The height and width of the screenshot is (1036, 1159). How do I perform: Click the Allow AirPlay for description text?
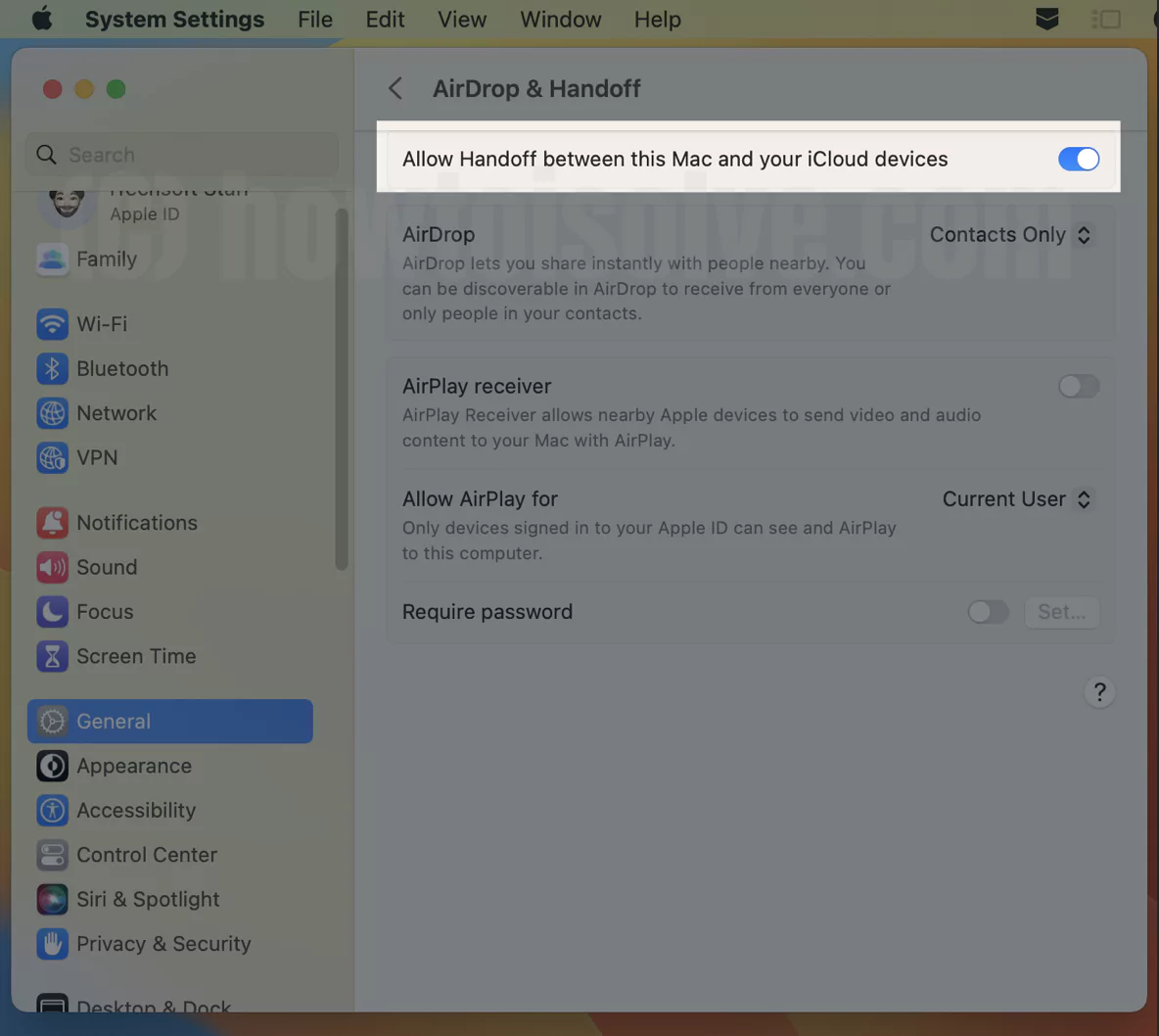click(649, 541)
